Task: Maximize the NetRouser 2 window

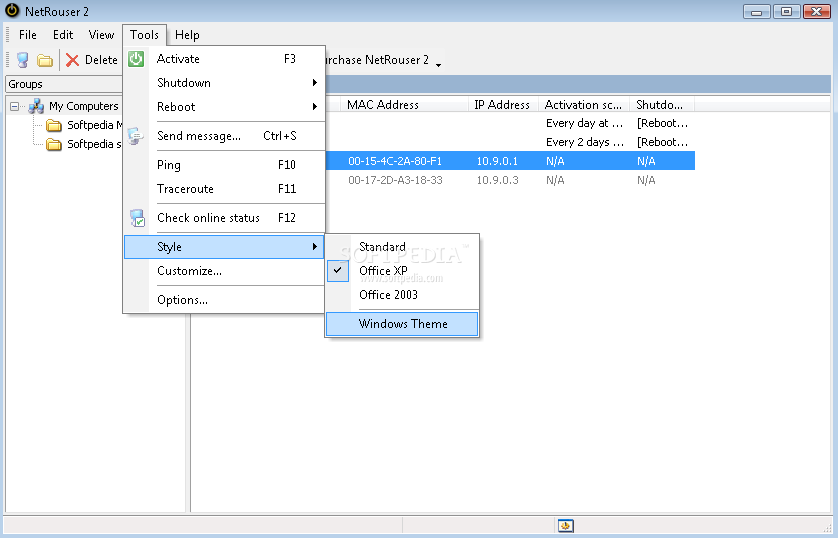Action: 787,11
